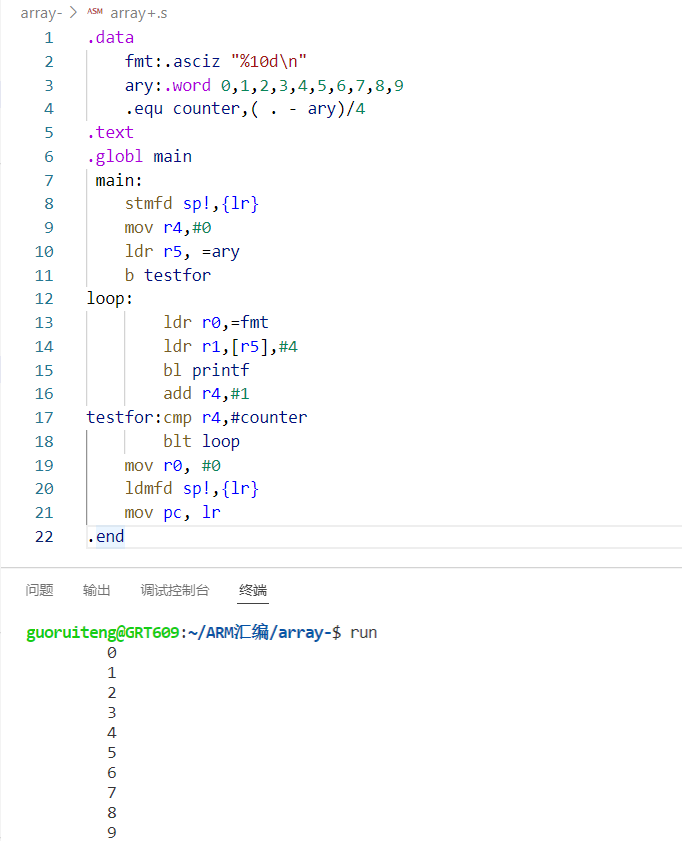
Task: Place cursor on .end directive
Action: click(x=106, y=536)
